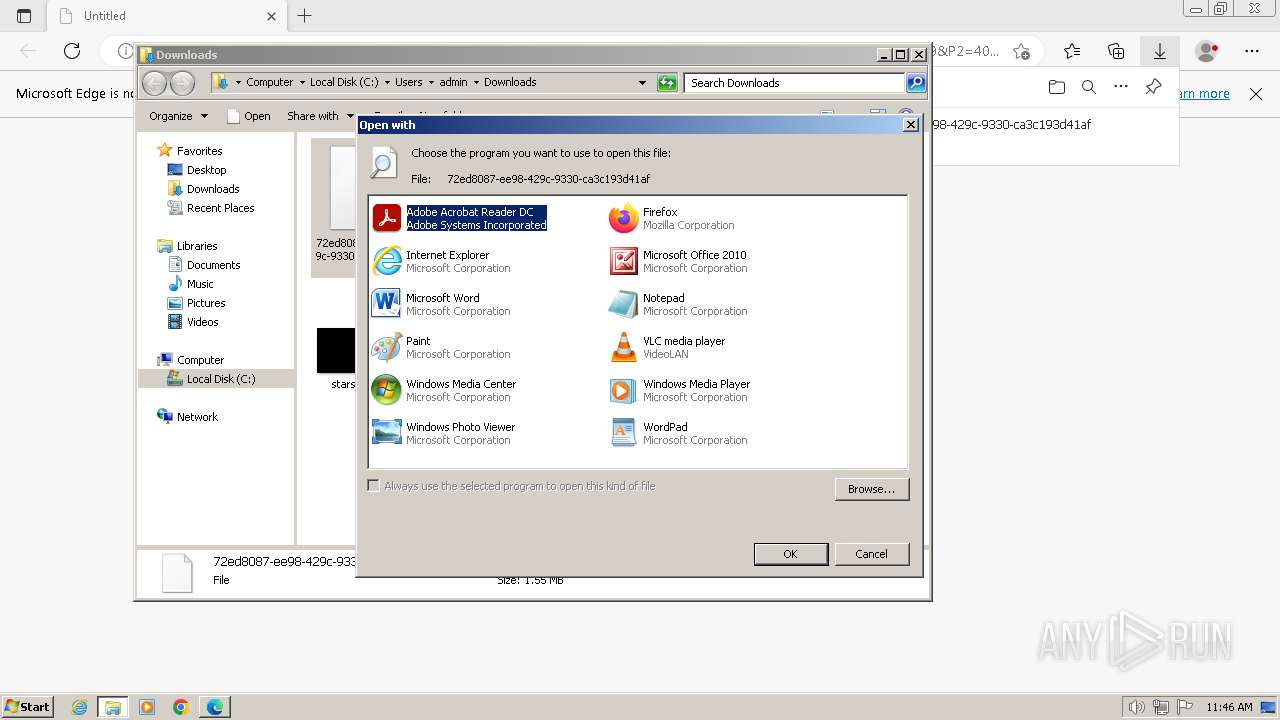The height and width of the screenshot is (720, 1280).
Task: Click the taskbar clock 11:46 AM
Action: [1229, 707]
